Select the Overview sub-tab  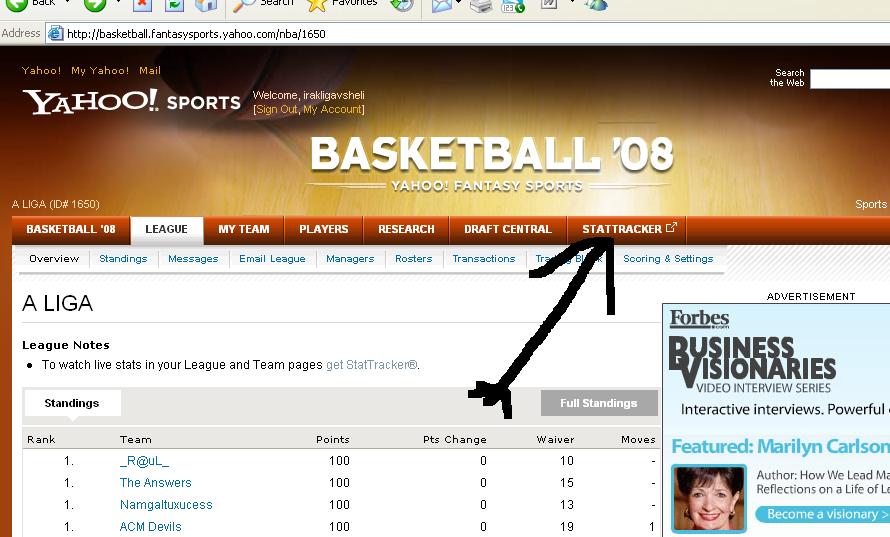click(x=54, y=259)
